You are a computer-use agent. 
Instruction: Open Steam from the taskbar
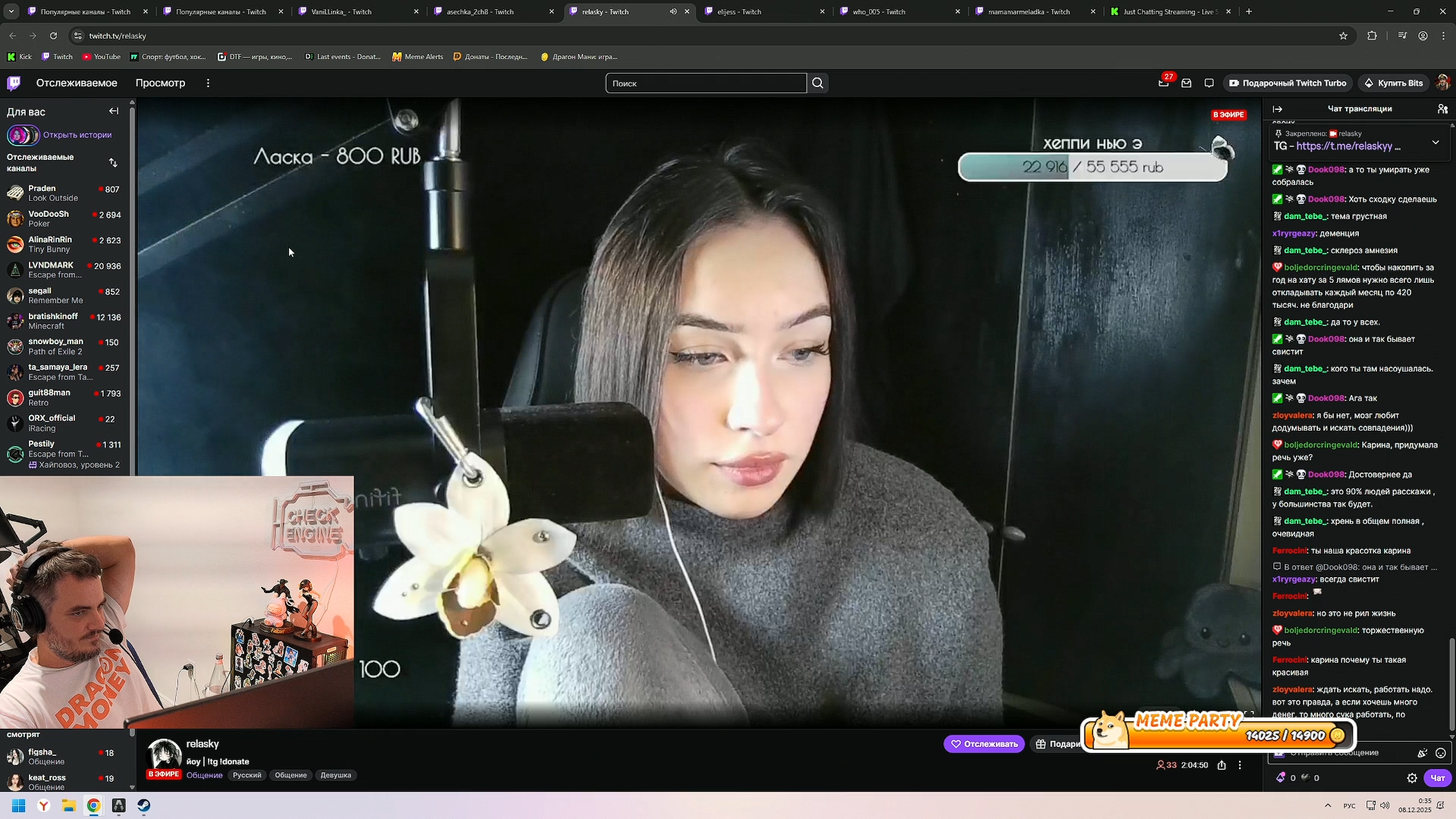coord(143,805)
